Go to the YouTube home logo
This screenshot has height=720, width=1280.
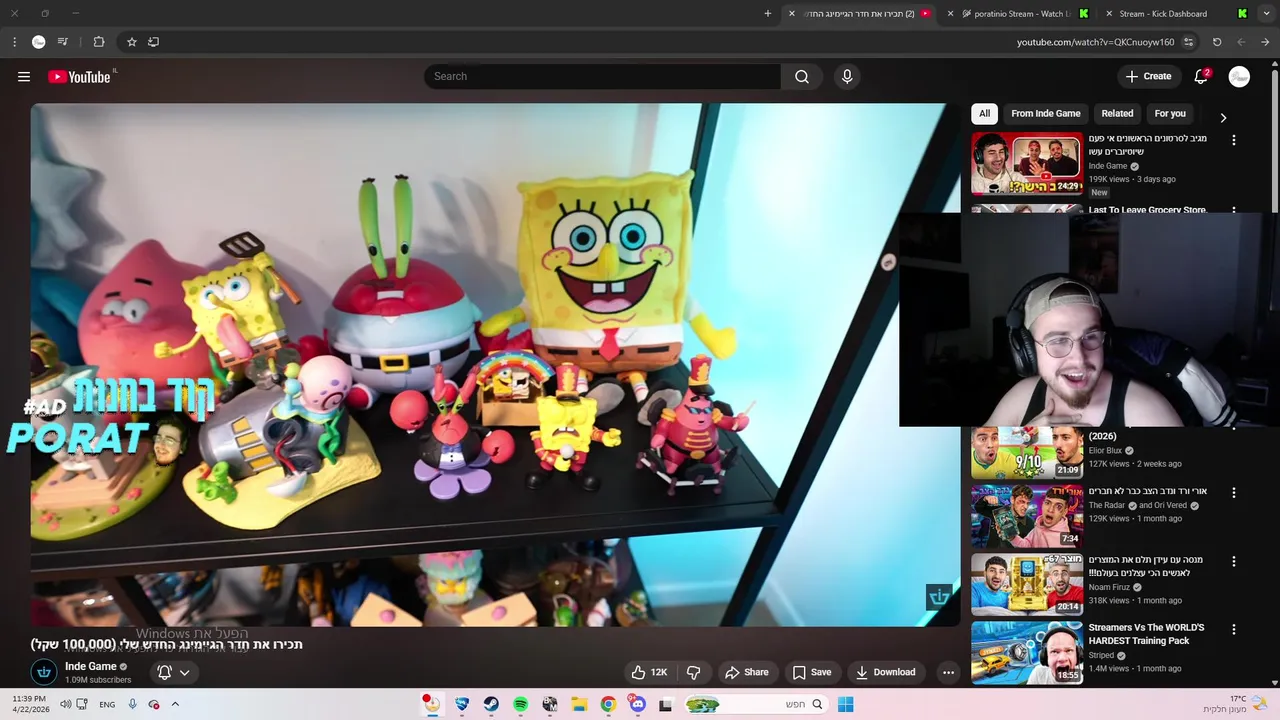80,77
